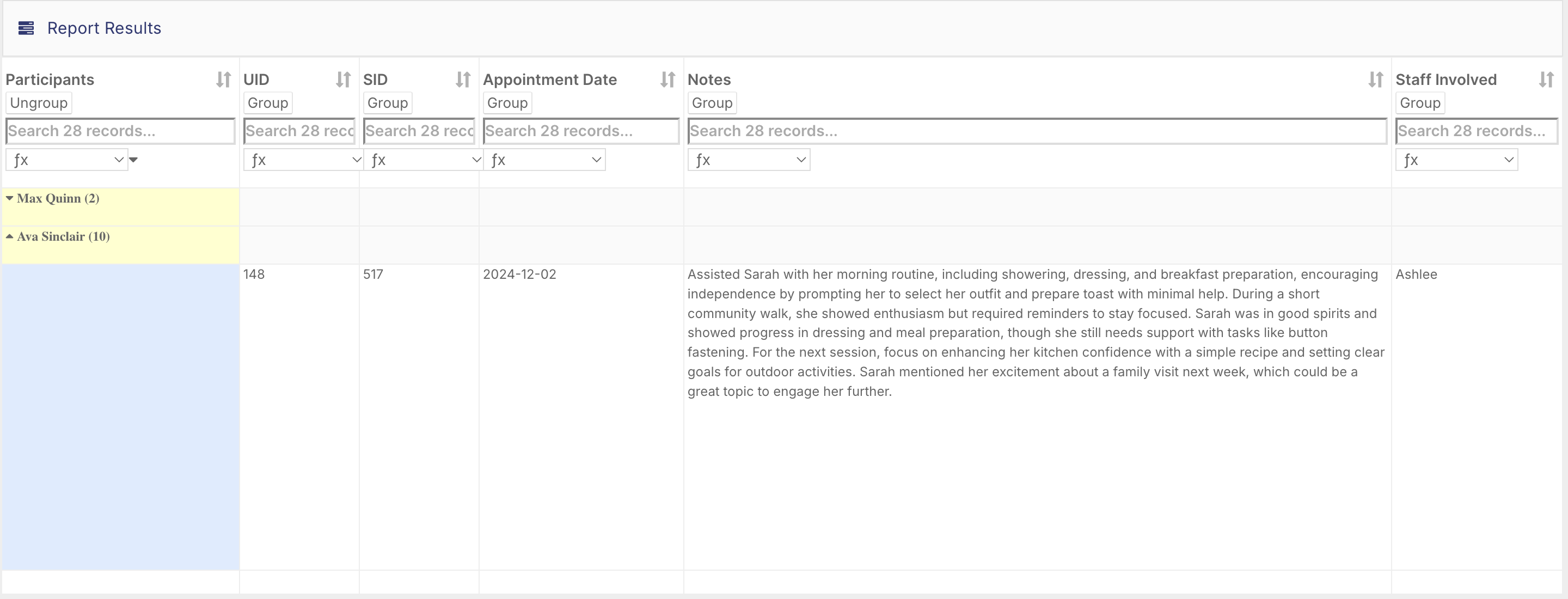The image size is (1568, 599).
Task: Click the small arrow beside Participants function dropdown
Action: [x=134, y=160]
